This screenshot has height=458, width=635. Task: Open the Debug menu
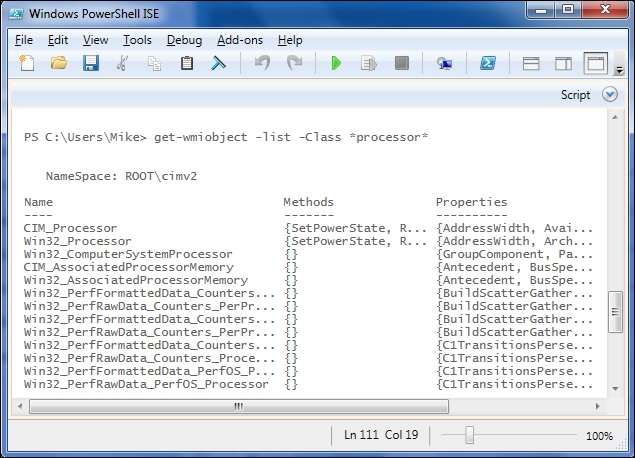(x=184, y=40)
